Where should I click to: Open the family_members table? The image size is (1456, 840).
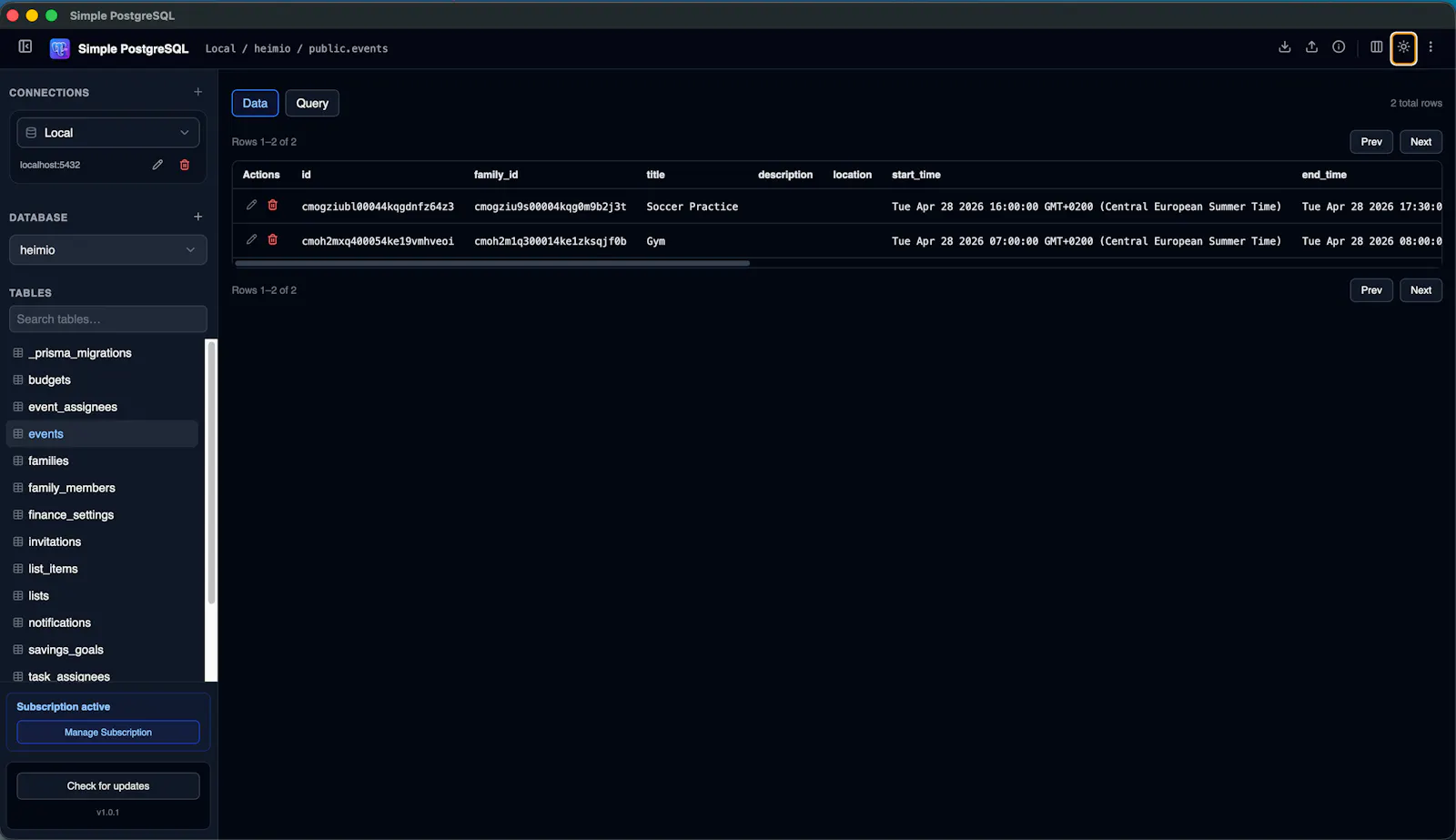102,488
